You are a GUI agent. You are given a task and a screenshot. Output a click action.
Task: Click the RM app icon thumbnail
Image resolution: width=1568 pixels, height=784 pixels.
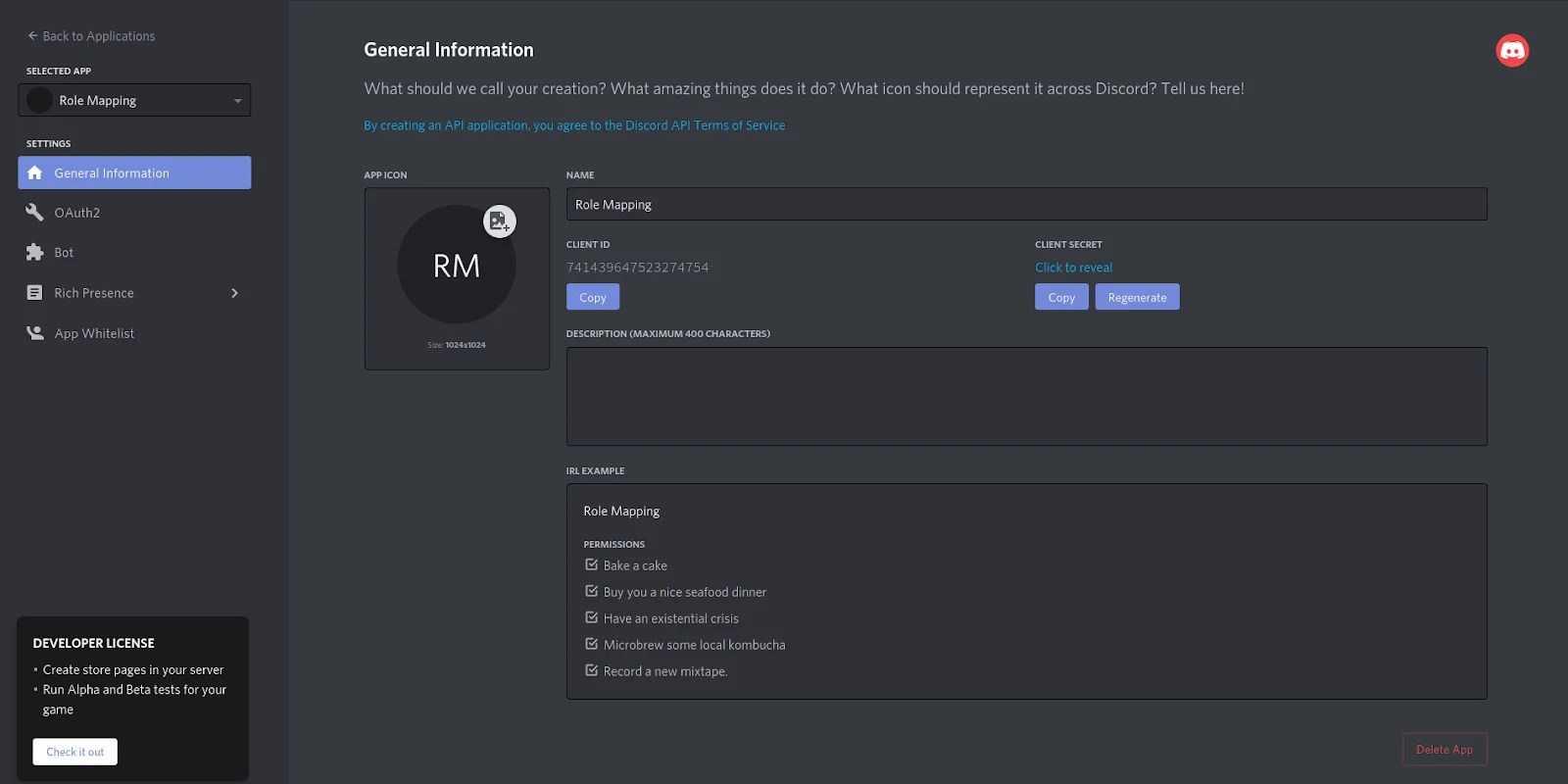point(456,266)
